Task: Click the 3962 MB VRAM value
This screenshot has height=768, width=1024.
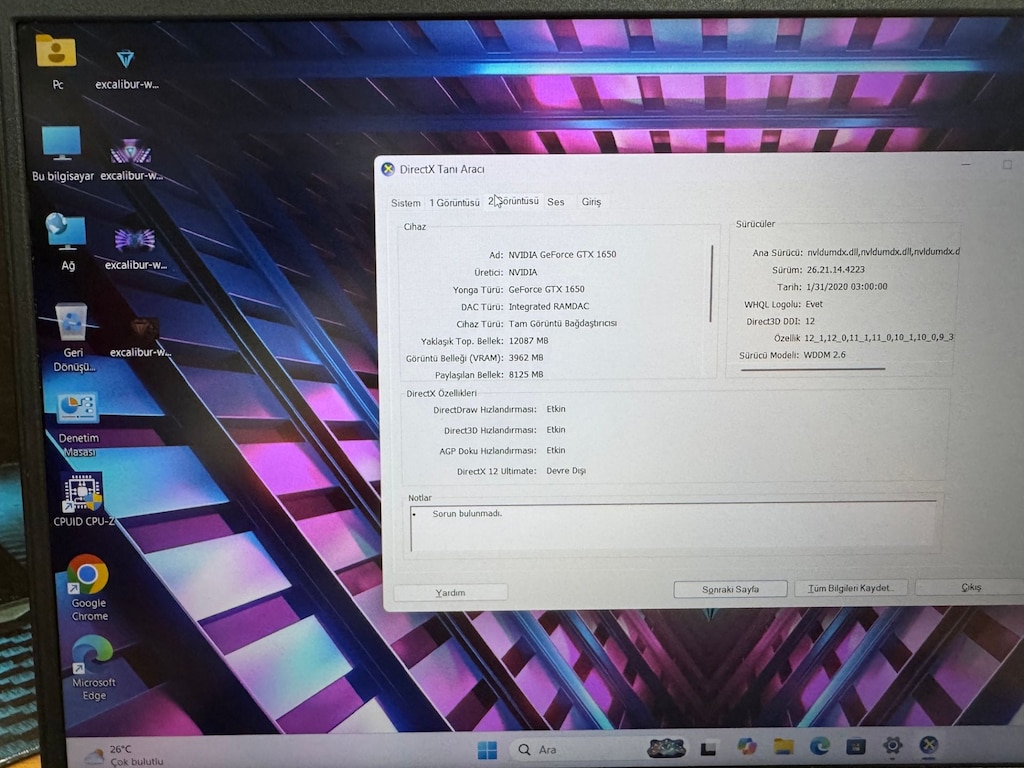Action: point(526,357)
